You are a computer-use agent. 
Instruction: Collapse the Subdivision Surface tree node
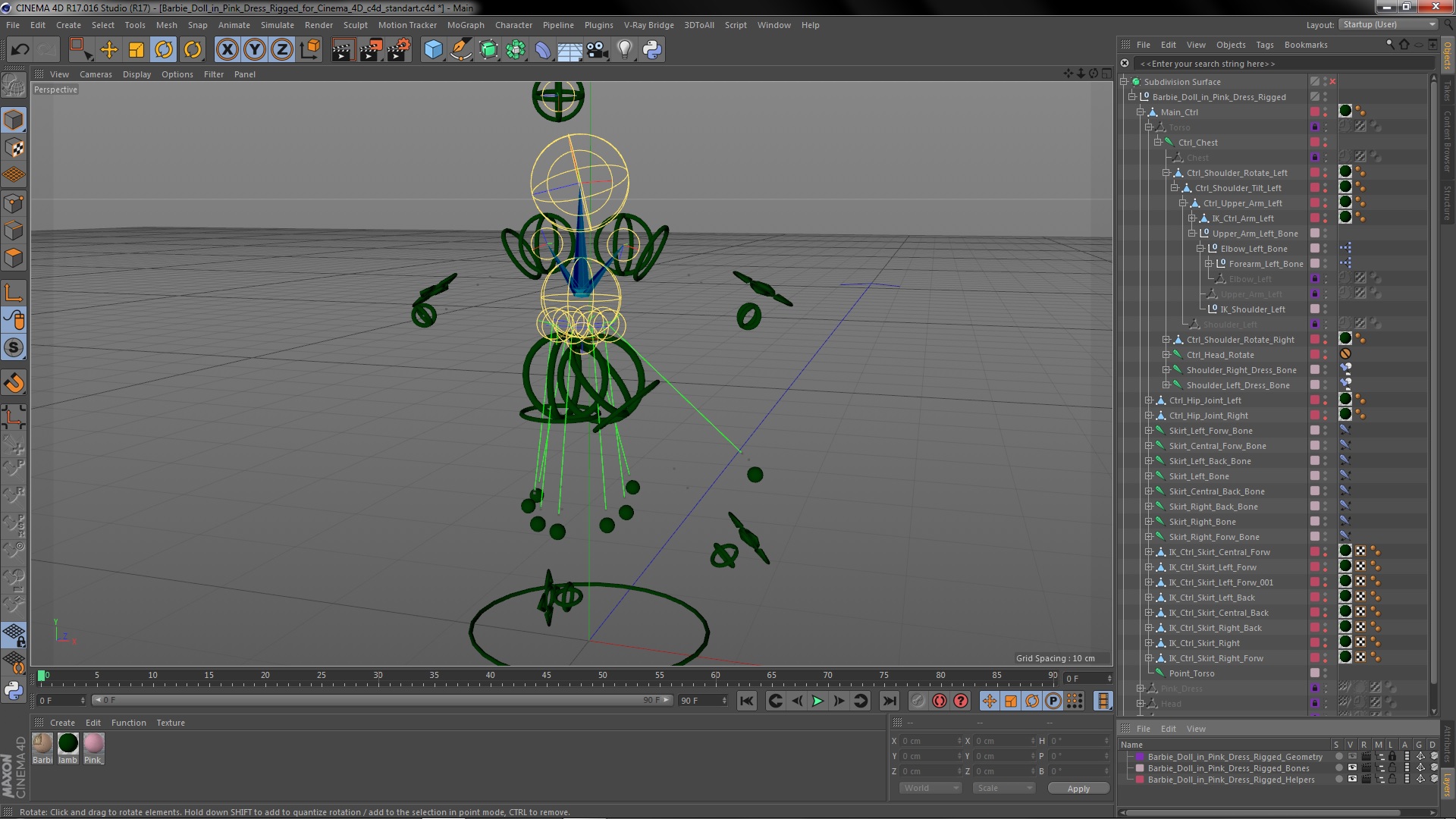pos(1124,82)
